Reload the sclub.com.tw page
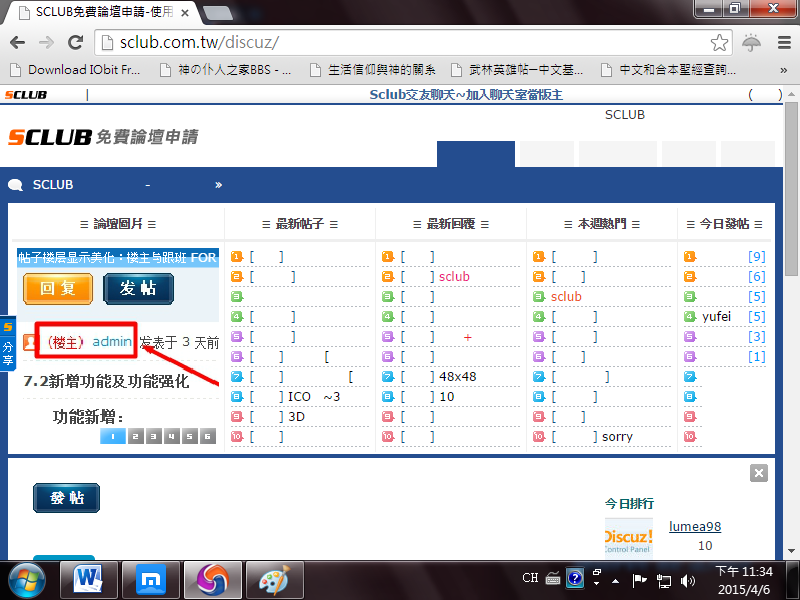 76,42
